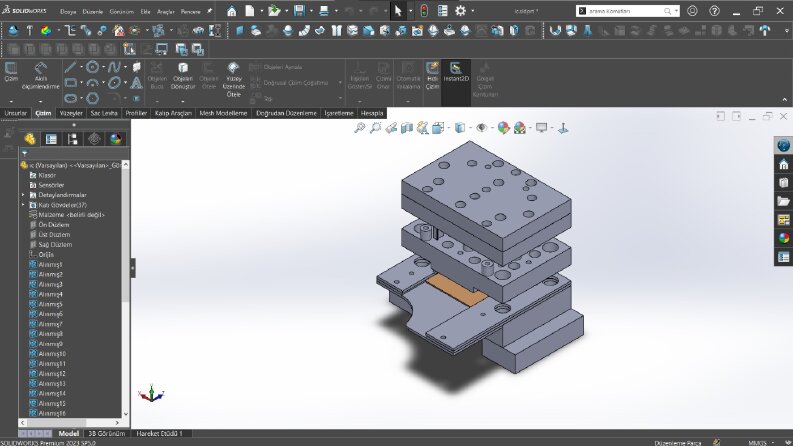This screenshot has height=446, width=793.
Task: Pin the menu bar with pushpin icon
Action: (x=210, y=11)
